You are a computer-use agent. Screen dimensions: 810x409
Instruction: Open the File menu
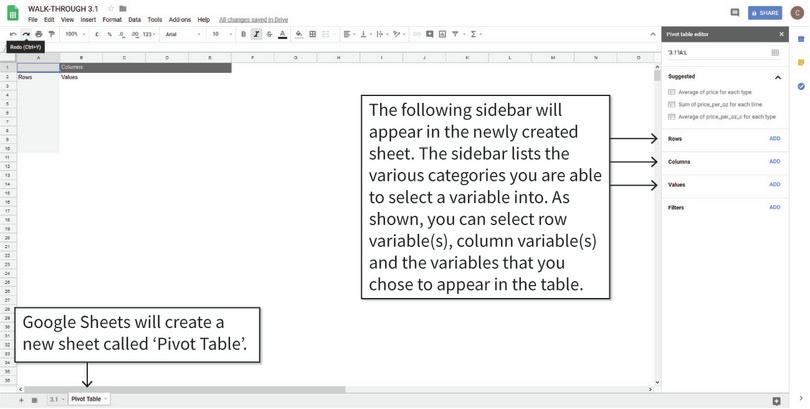[x=33, y=20]
